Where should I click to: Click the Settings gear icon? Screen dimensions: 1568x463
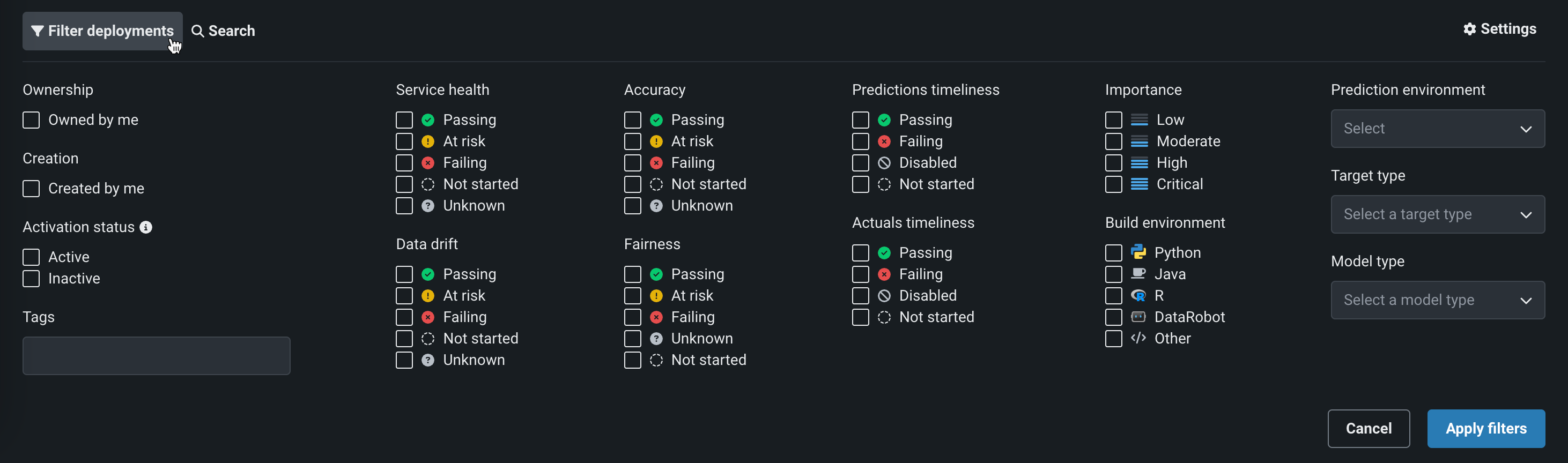point(1469,29)
